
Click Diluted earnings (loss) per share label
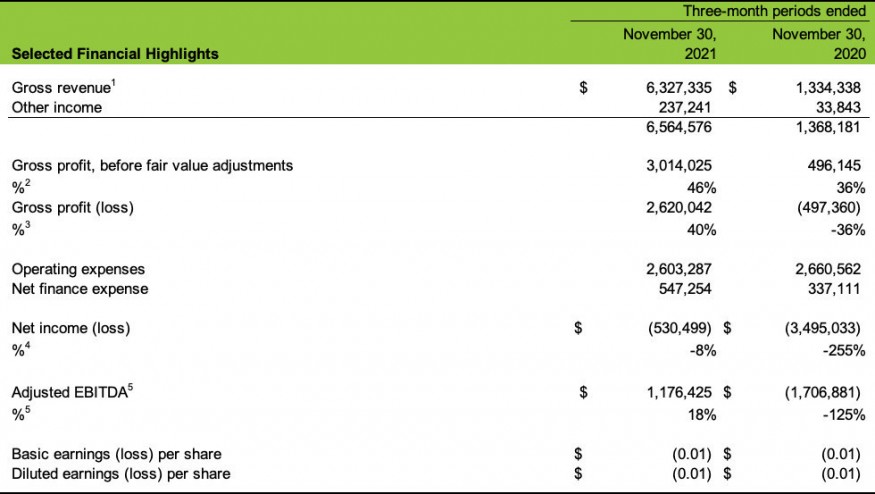point(121,473)
